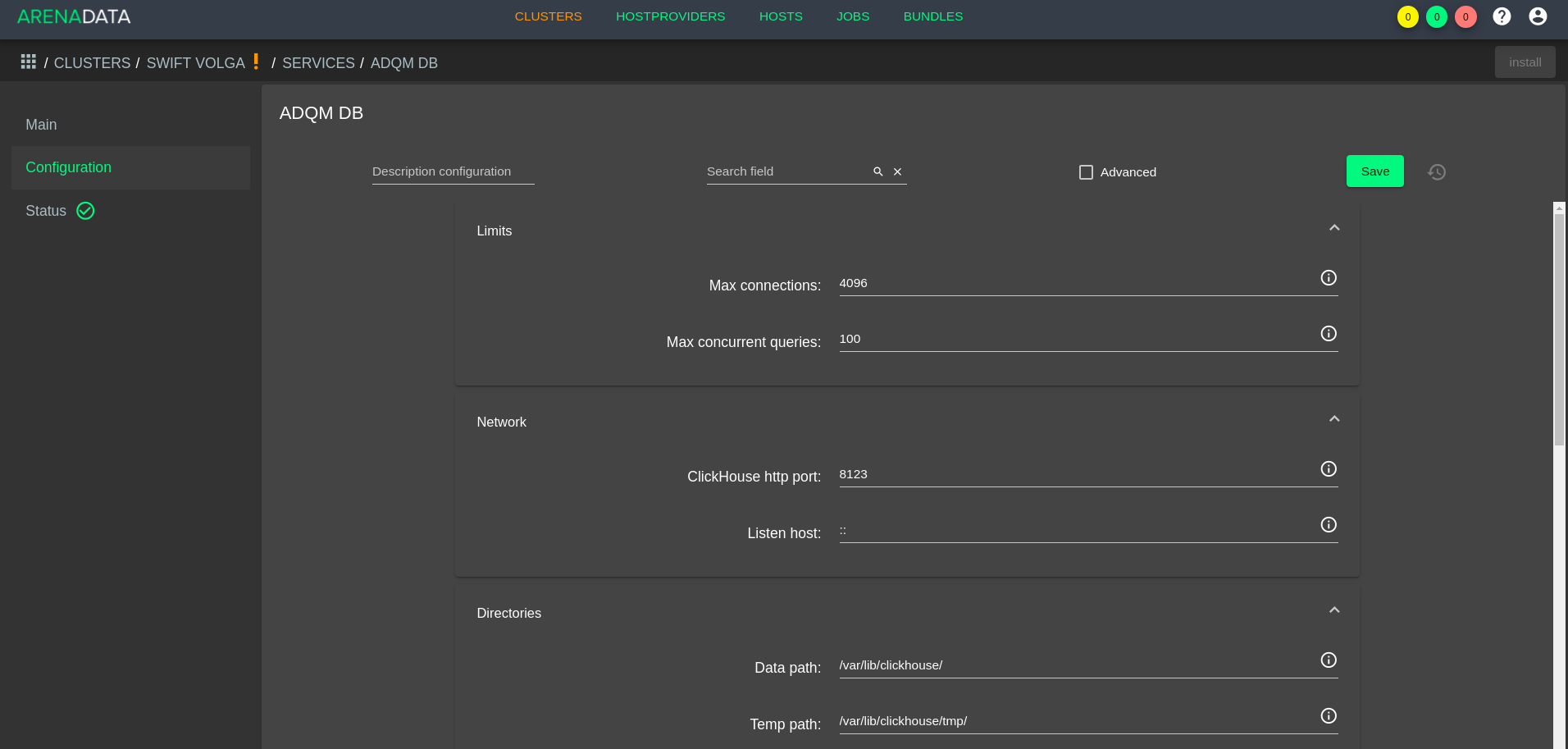The width and height of the screenshot is (1568, 749).
Task: Open the user account icon
Action: pos(1538,16)
